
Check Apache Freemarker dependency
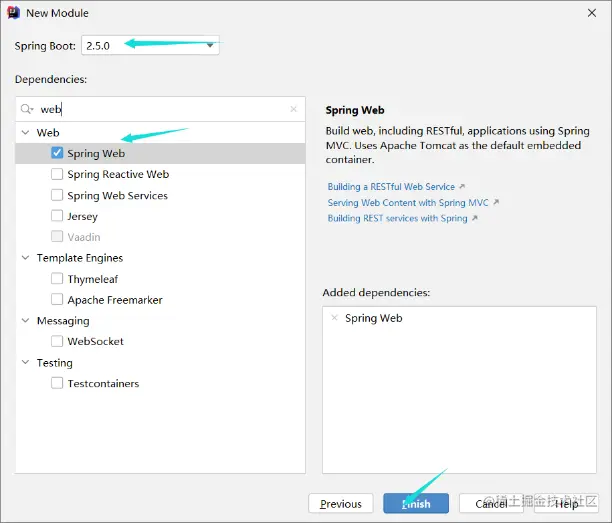point(57,299)
